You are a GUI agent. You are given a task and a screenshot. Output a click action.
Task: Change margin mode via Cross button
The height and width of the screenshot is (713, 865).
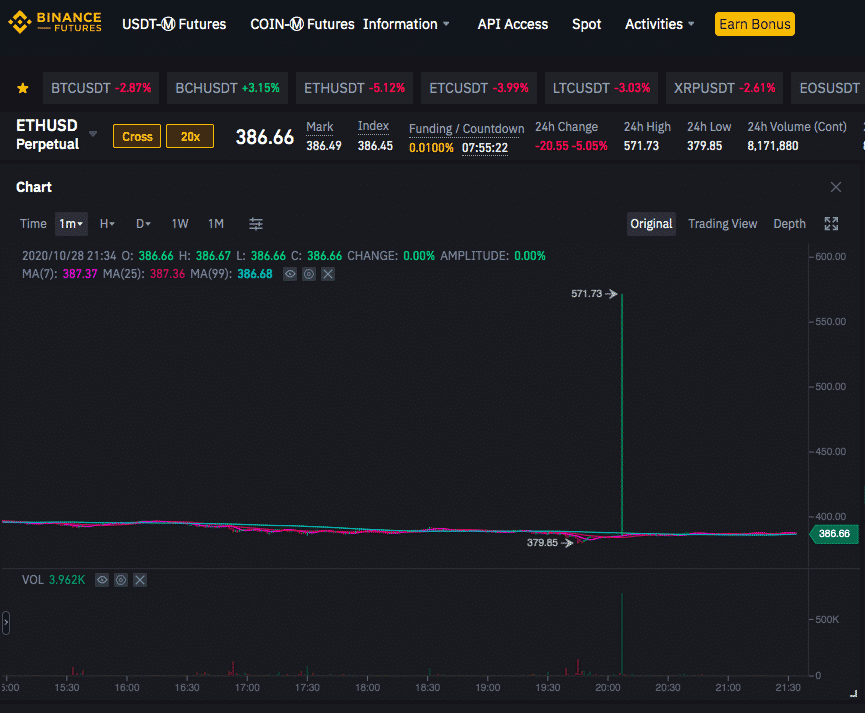click(x=137, y=136)
